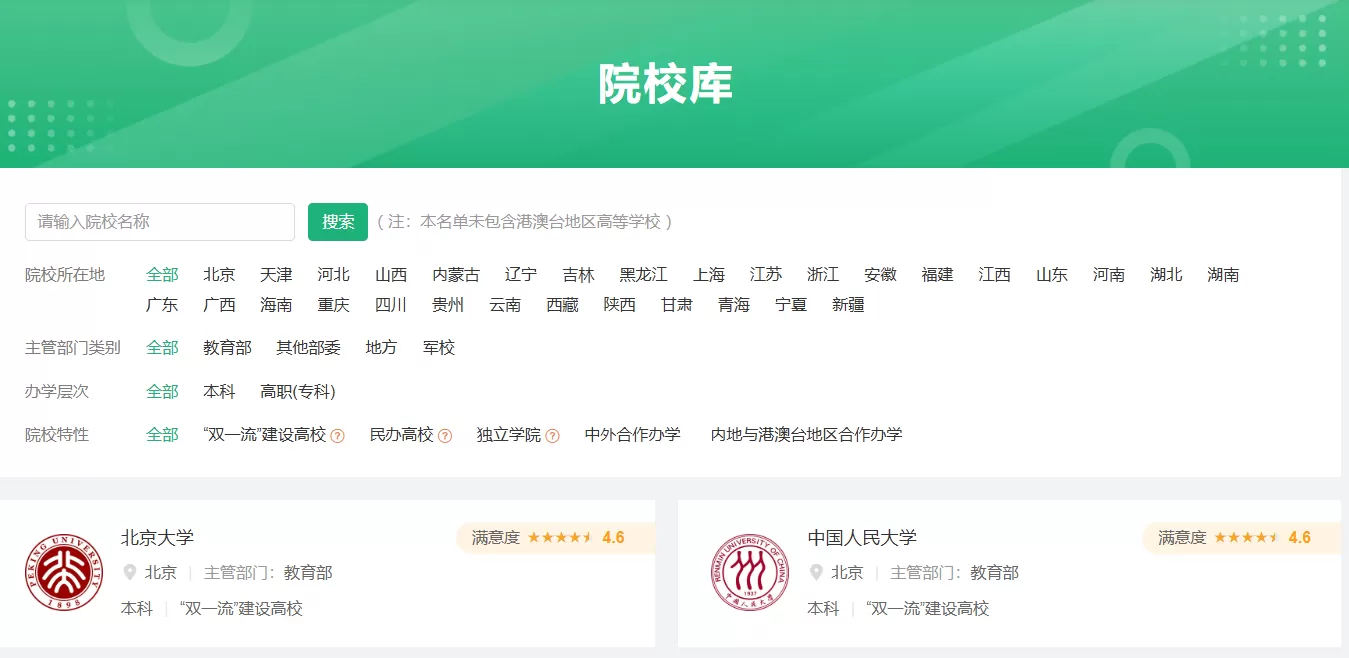This screenshot has width=1349, height=658.
Task: Click the question mark icon next to 民办高校
Action: coord(445,436)
